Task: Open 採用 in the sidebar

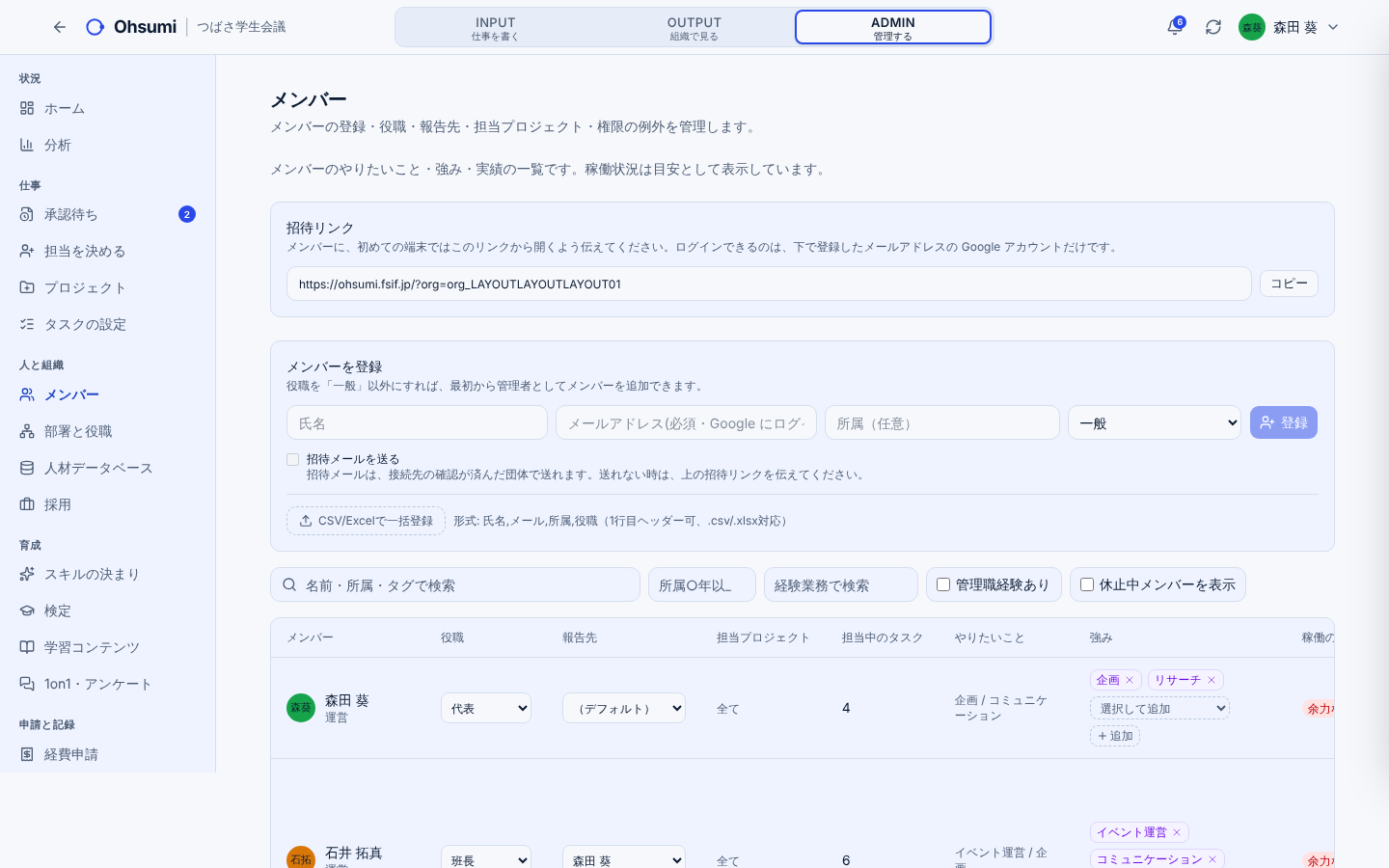Action: 107,504
